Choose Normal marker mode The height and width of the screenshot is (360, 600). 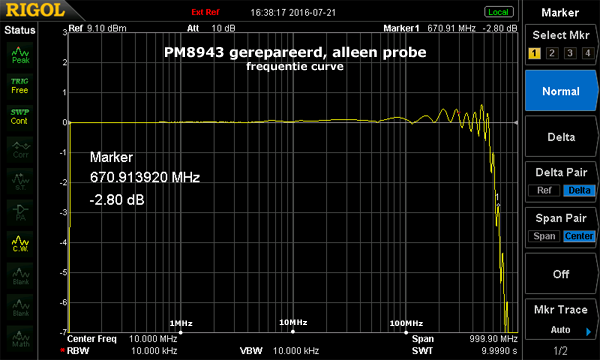[x=561, y=91]
